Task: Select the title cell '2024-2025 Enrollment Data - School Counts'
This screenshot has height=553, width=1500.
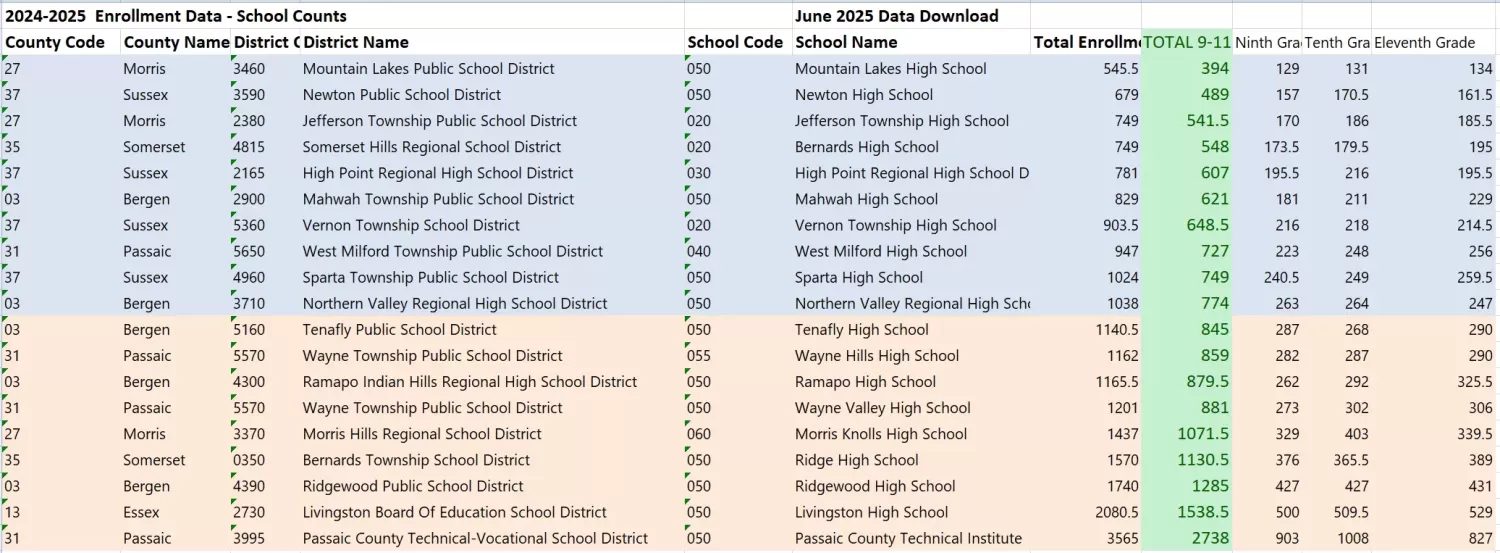Action: (x=175, y=16)
